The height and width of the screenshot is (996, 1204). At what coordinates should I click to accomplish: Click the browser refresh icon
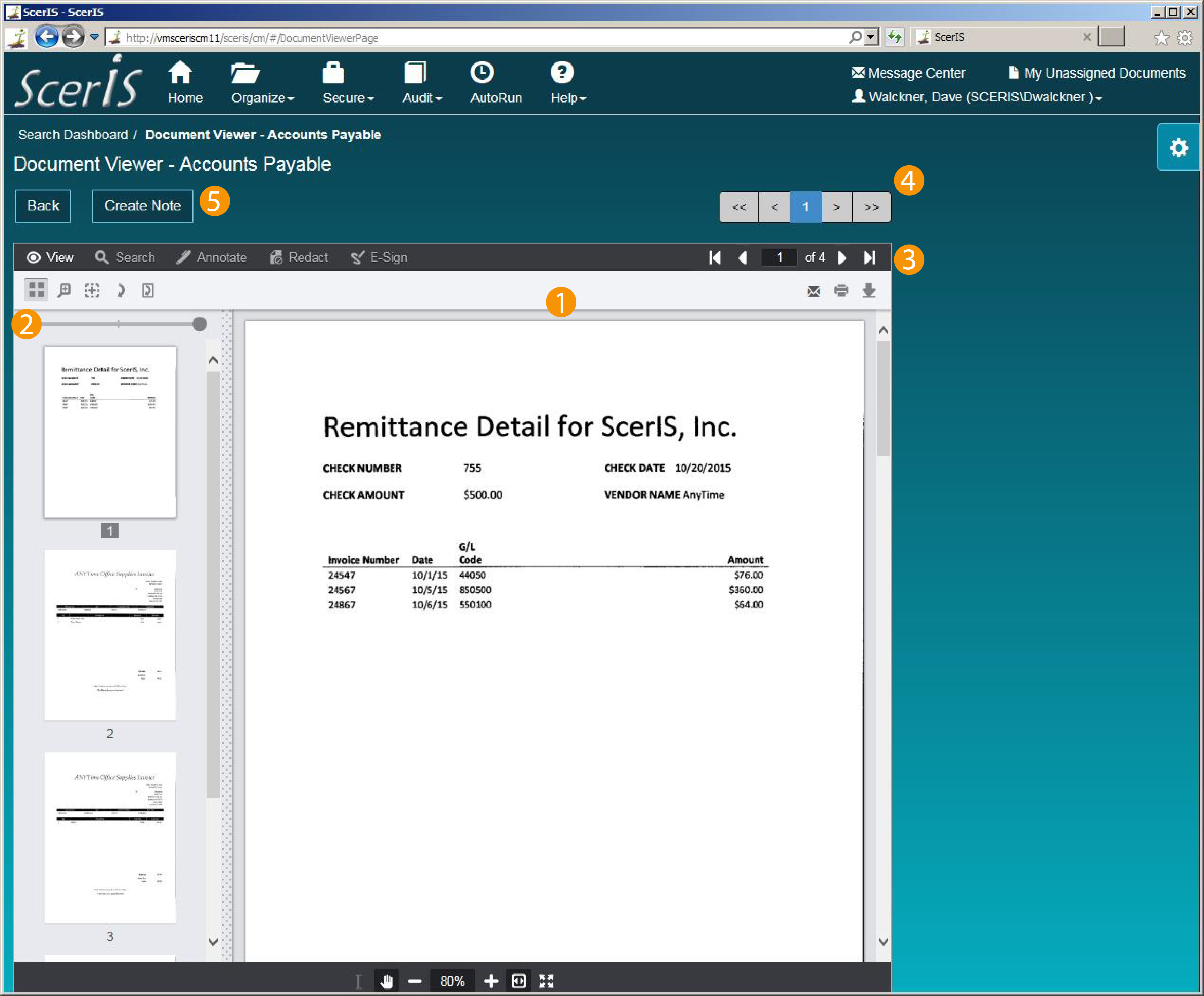point(894,37)
